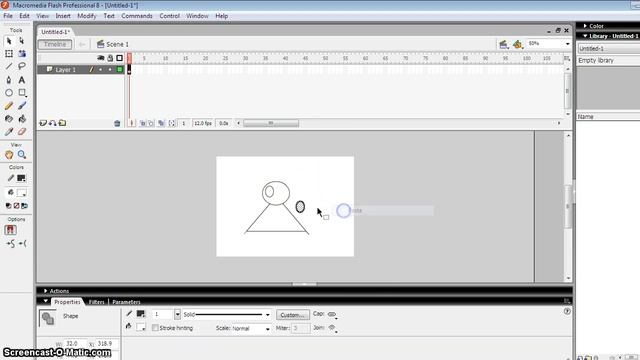Open the Edit Scene clapper icon
640x360 pixels.
[x=503, y=44]
